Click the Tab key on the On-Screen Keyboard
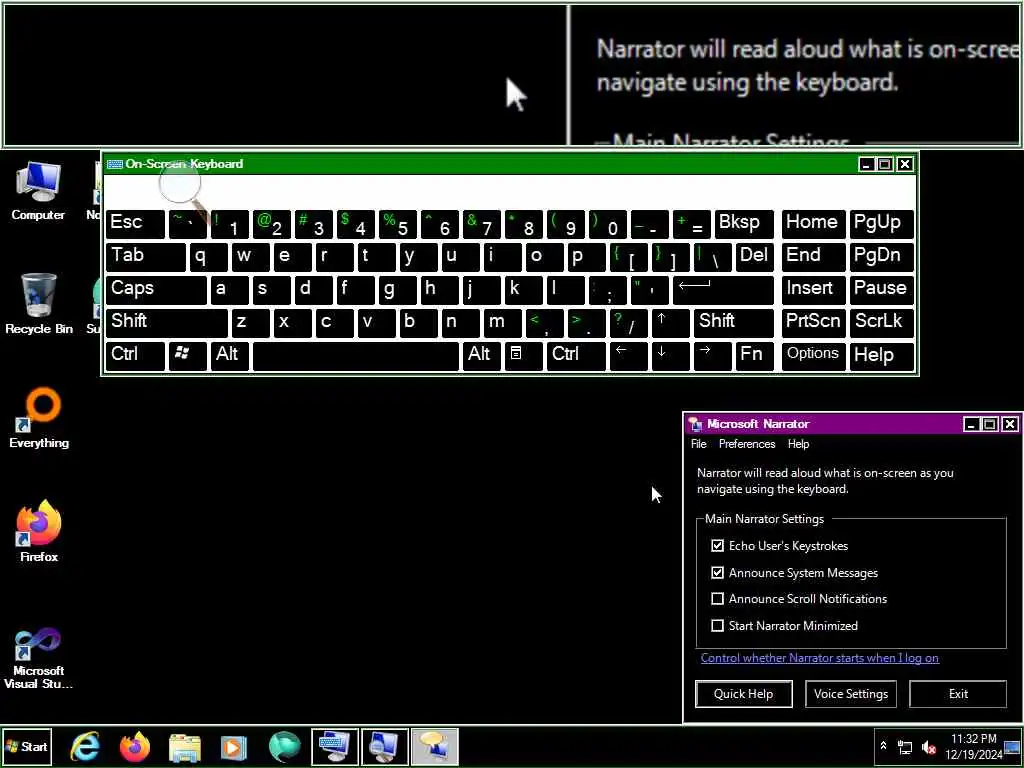This screenshot has height=768, width=1024. point(146,257)
